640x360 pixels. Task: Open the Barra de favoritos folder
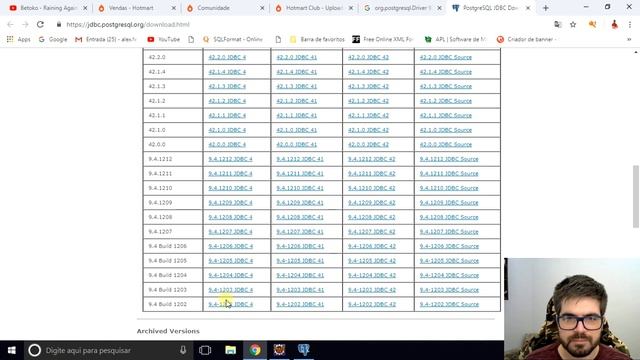[x=317, y=39]
